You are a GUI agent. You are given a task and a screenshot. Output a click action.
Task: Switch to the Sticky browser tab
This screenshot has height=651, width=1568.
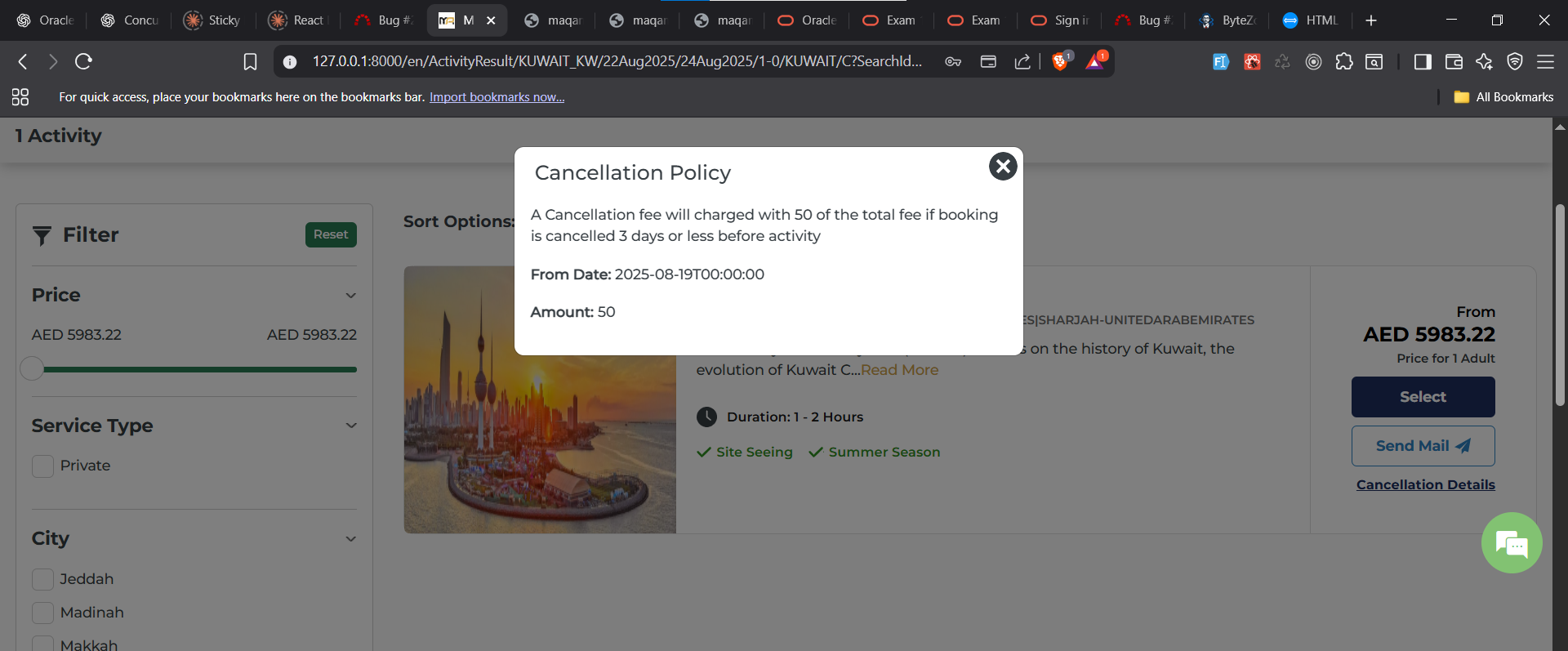click(x=212, y=20)
